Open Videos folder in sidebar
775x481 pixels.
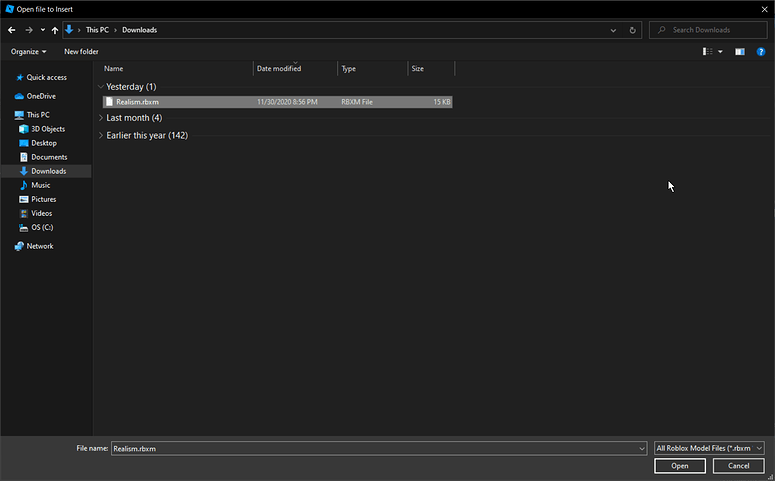(42, 214)
